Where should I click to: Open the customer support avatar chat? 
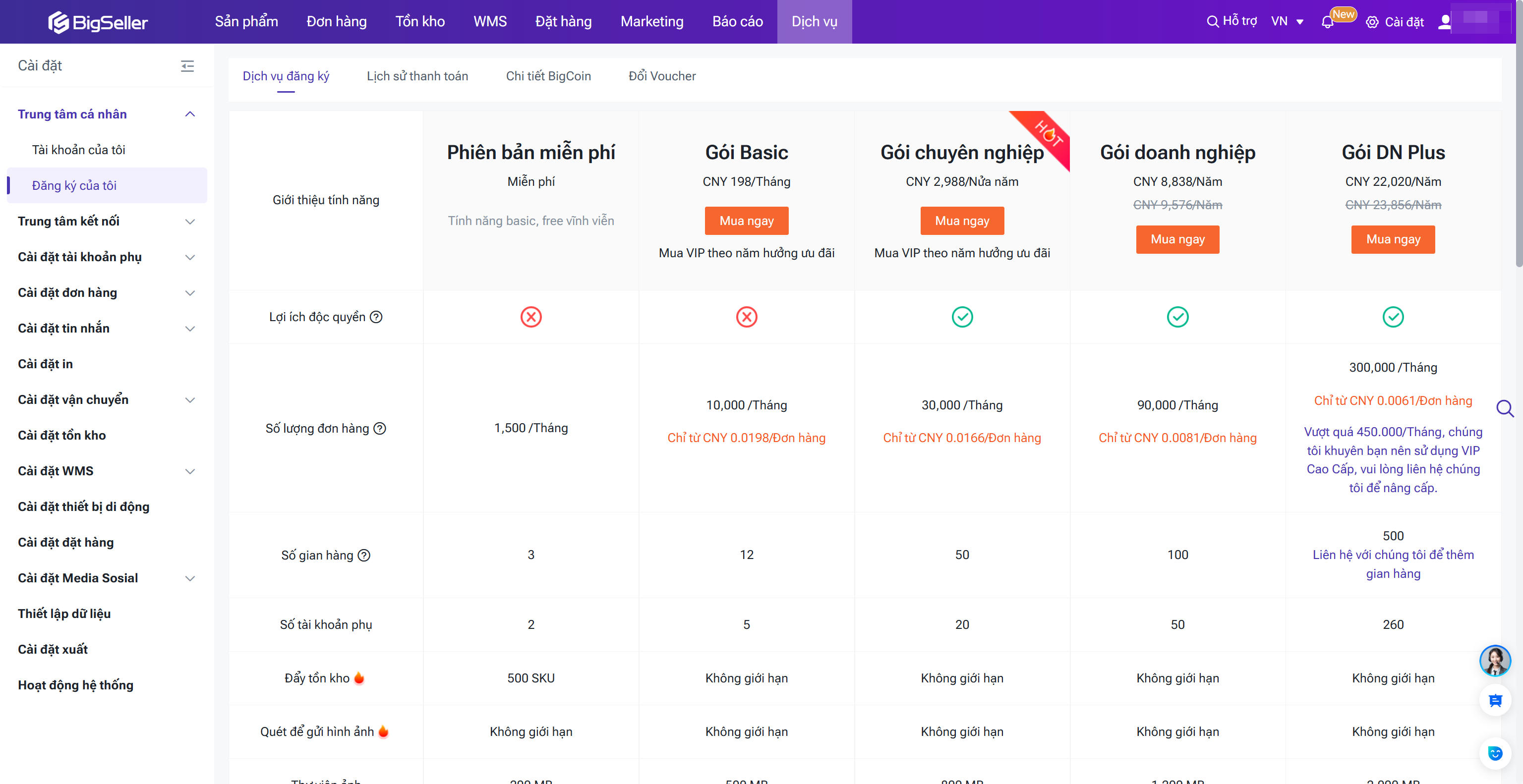[x=1495, y=661]
